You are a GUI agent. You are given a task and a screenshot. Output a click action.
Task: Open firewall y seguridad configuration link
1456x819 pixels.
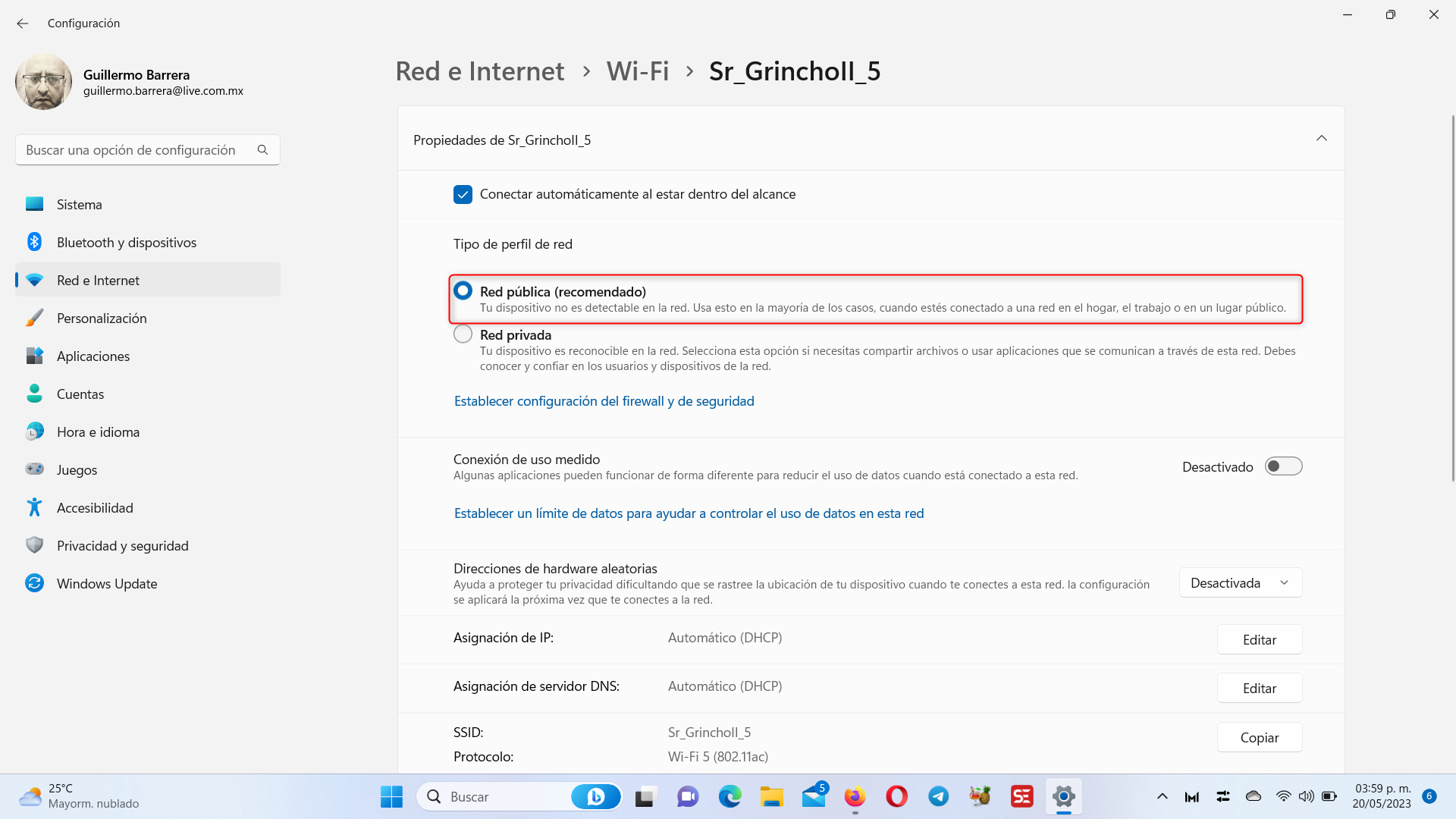(x=604, y=401)
